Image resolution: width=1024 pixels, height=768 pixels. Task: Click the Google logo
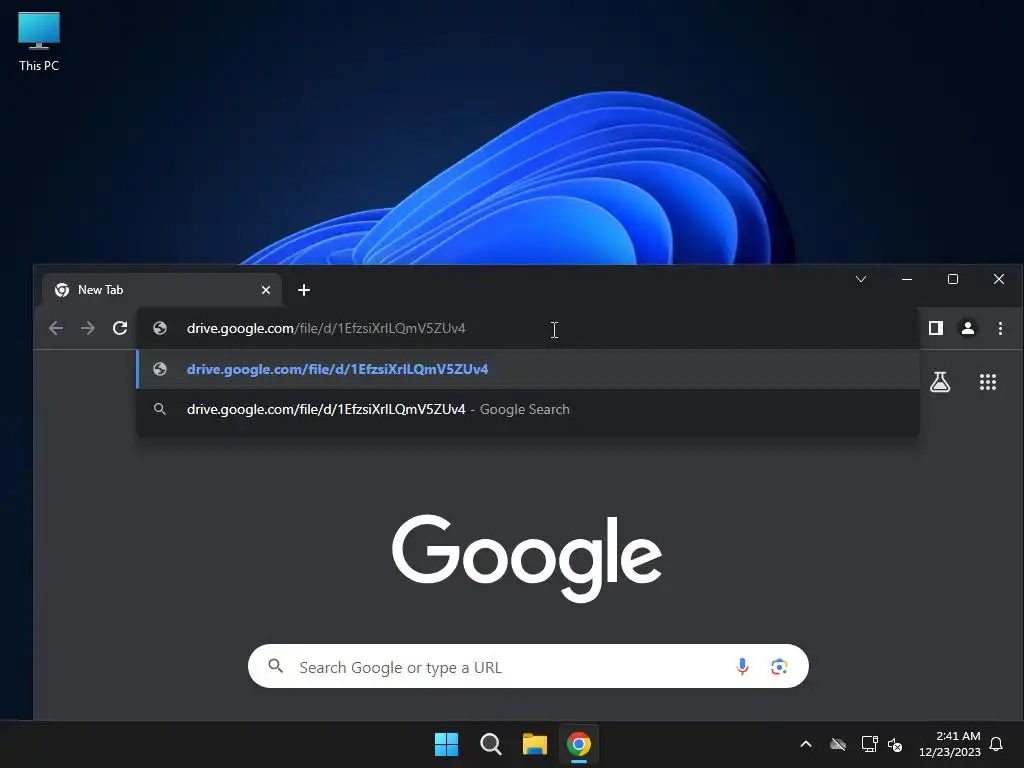click(526, 558)
